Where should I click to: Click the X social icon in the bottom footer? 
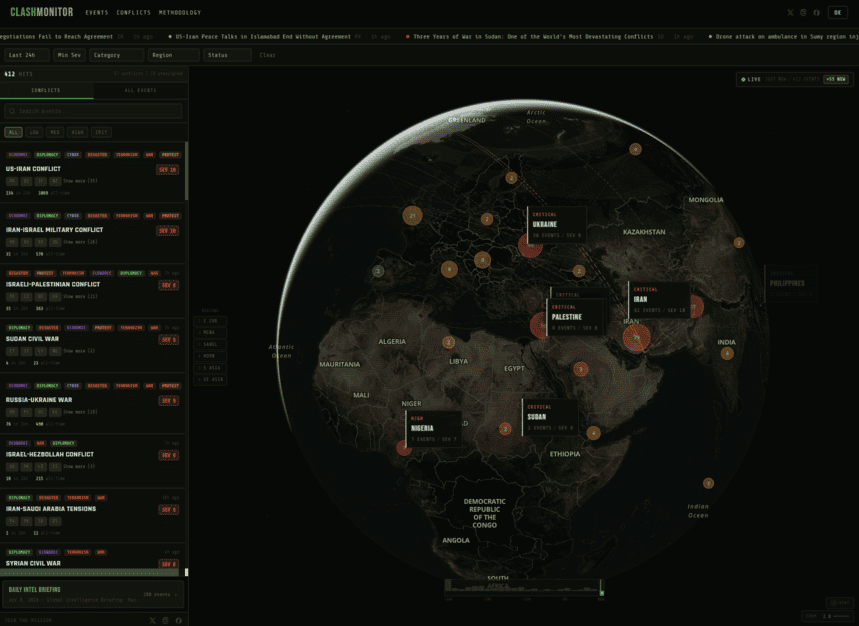[x=152, y=621]
